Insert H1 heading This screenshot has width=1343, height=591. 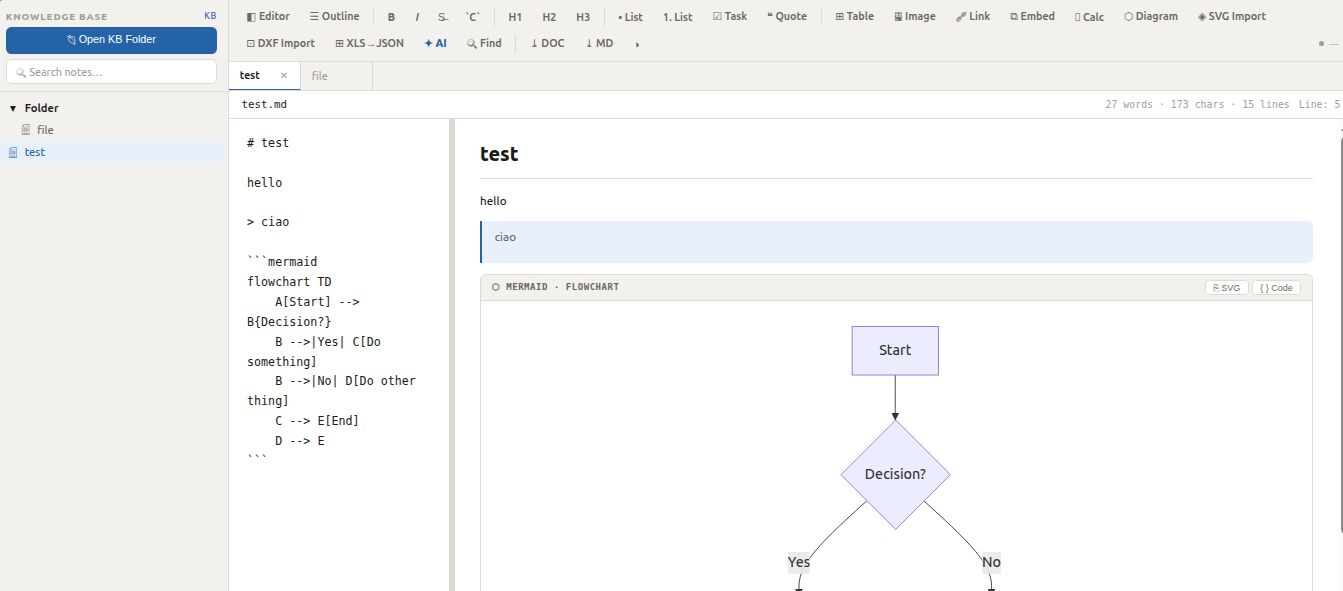[x=515, y=16]
